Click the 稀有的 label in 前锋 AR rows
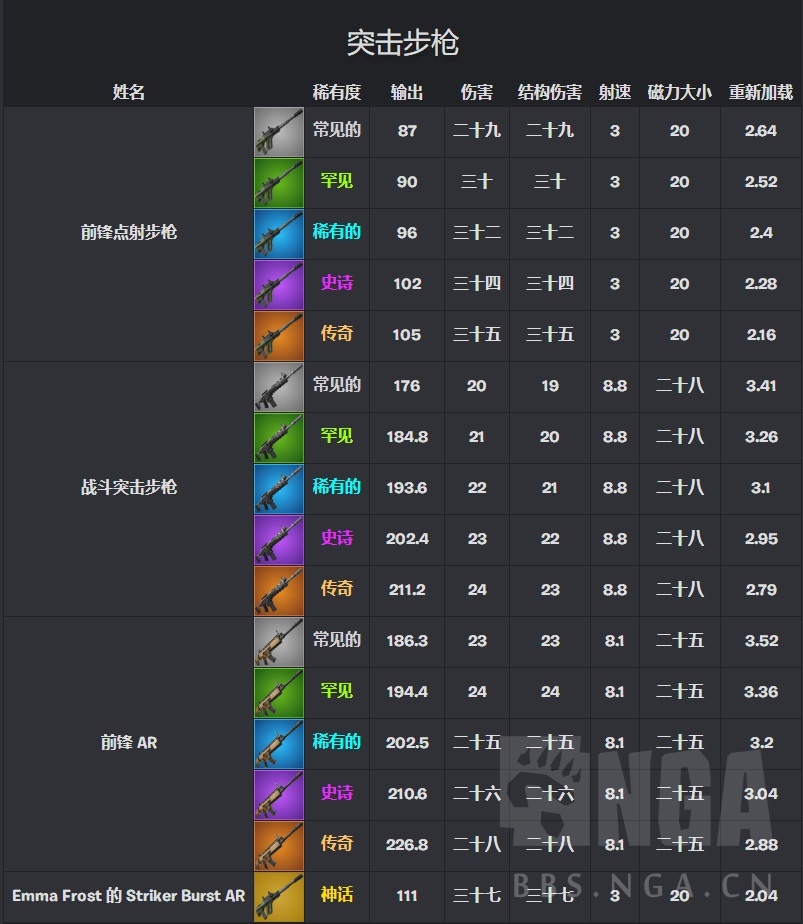Image resolution: width=803 pixels, height=924 pixels. (x=336, y=741)
